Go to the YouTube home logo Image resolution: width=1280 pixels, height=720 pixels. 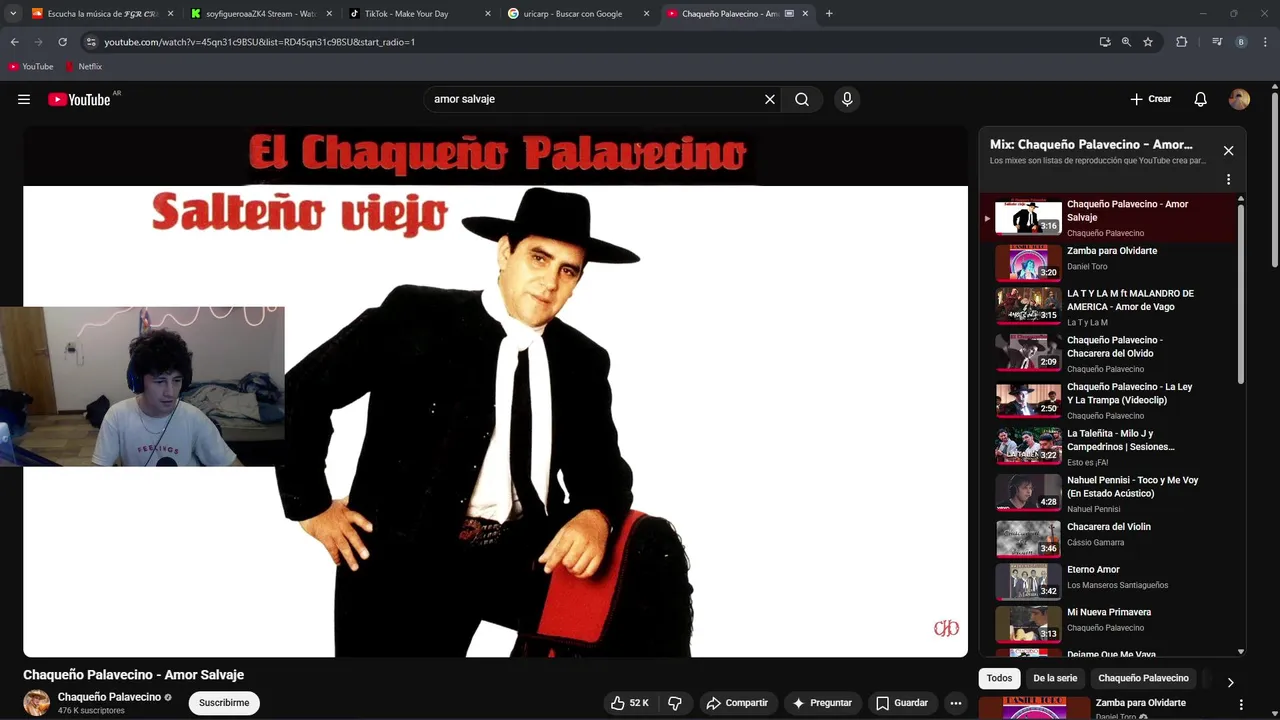tap(79, 99)
